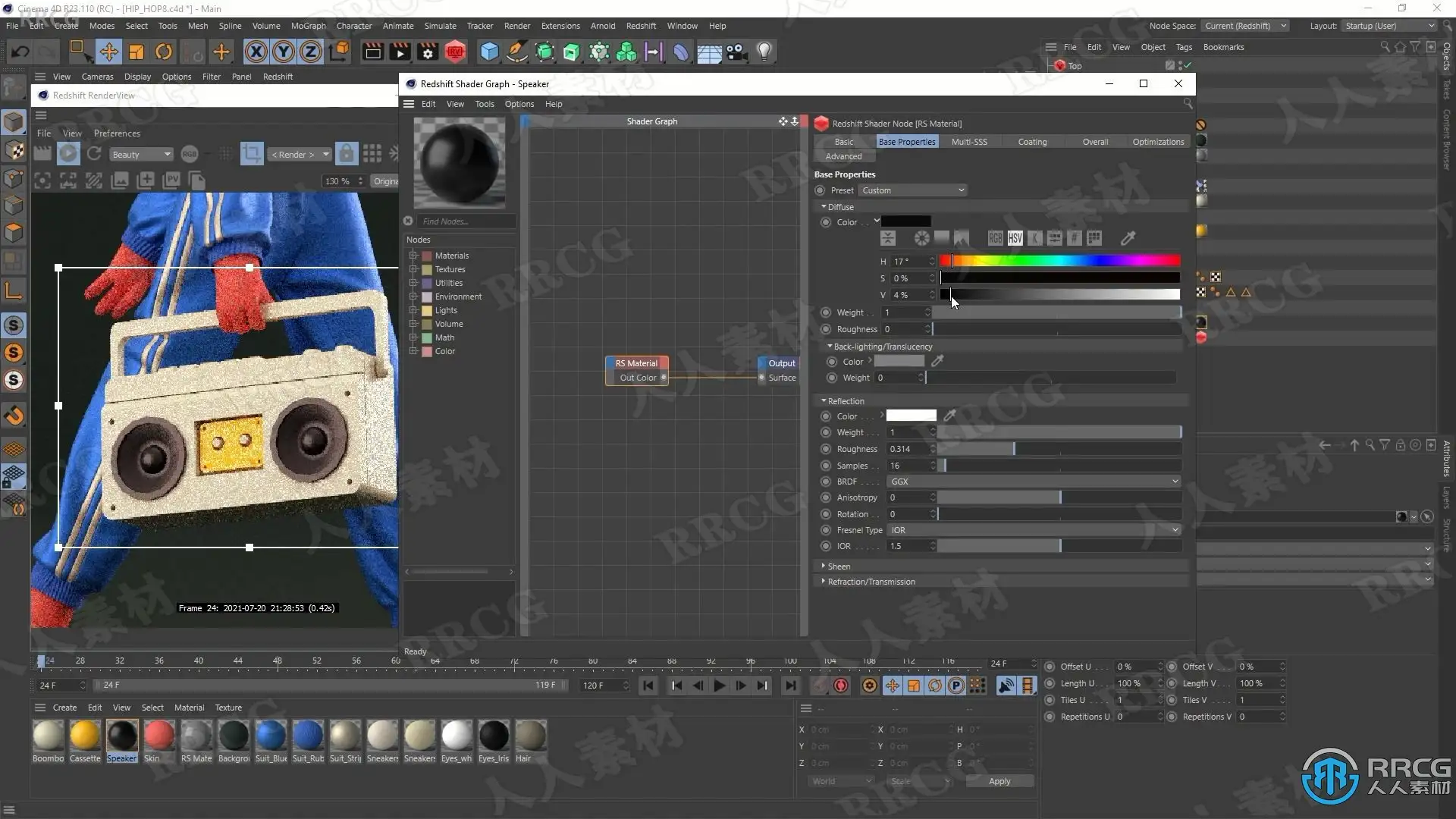1456x819 pixels.
Task: Click the lock icon in RenderView toolbar
Action: [x=346, y=154]
